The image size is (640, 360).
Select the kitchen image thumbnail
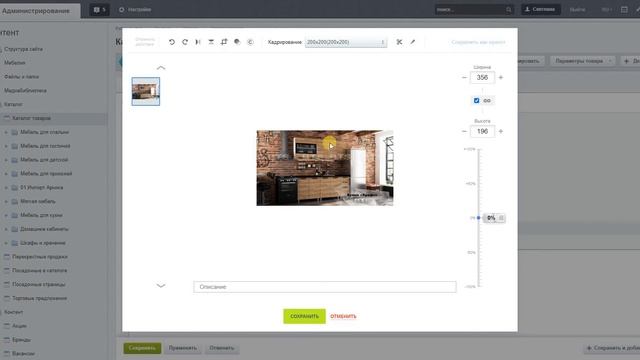point(146,91)
